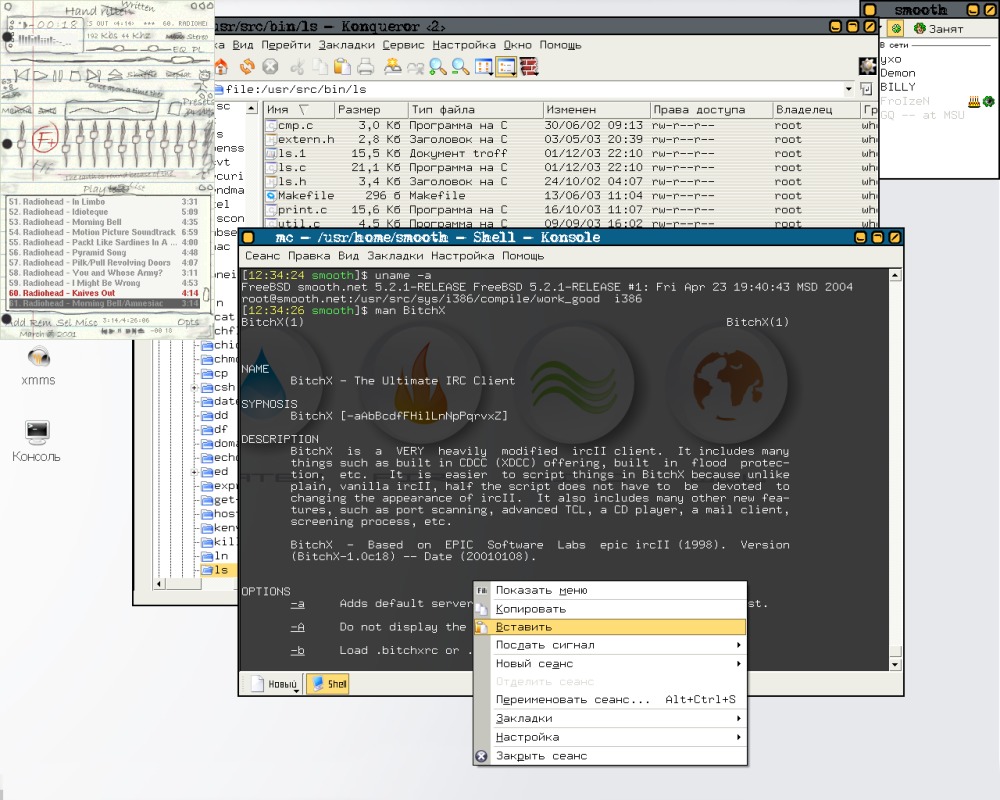Switch Konqueror to icon view mode

click(484, 66)
